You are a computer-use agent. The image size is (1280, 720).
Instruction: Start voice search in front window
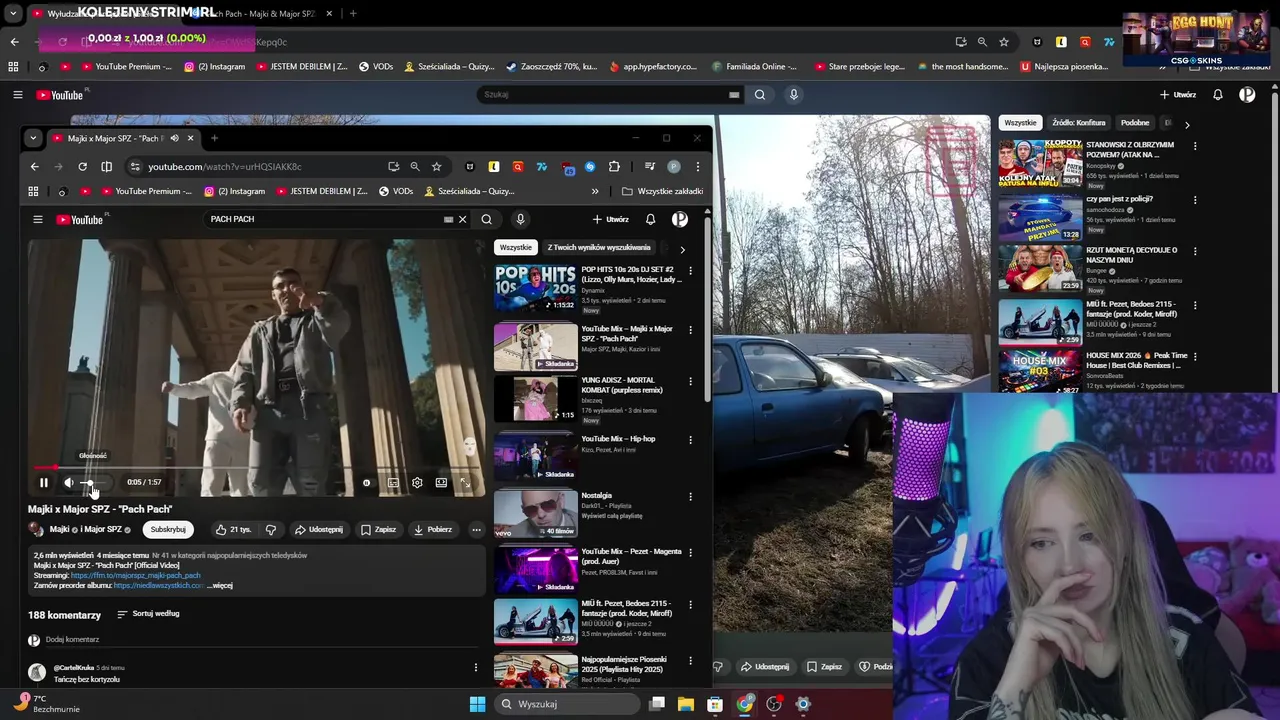[520, 219]
